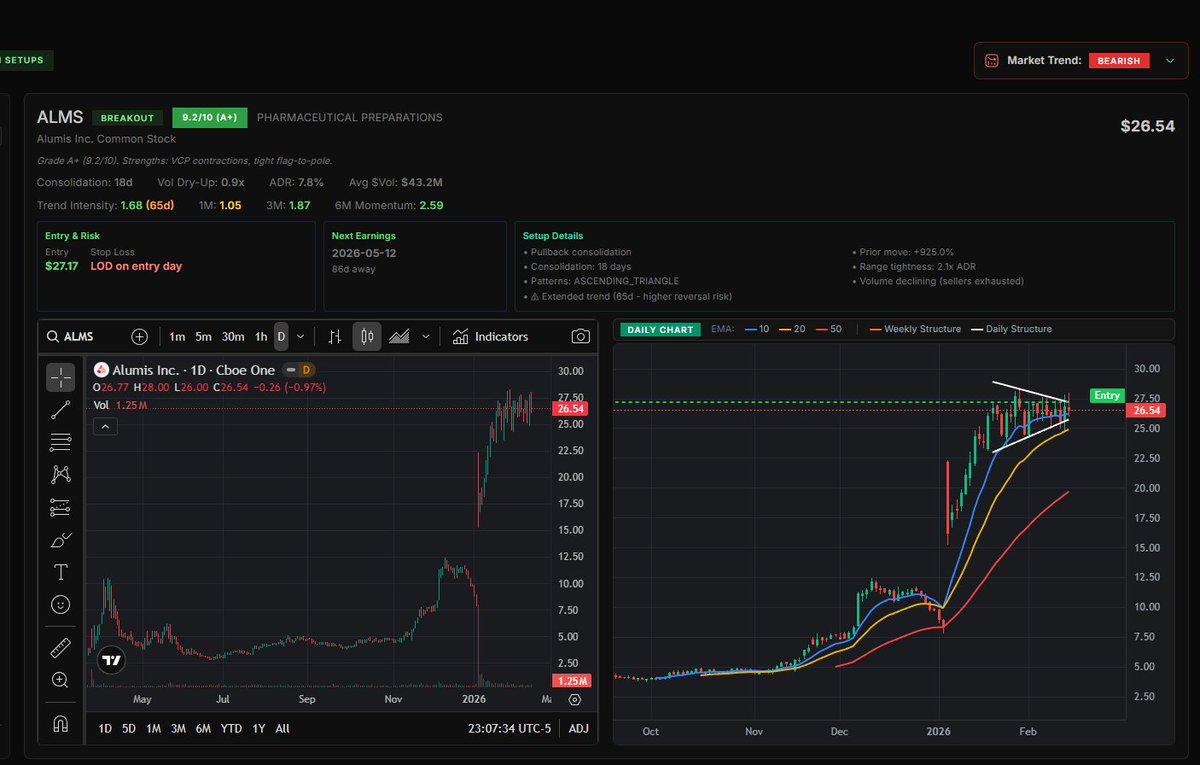Click the PHARMACEUTICAL PREPARATIONS label
Screen dimensions: 1200x765
[349, 117]
